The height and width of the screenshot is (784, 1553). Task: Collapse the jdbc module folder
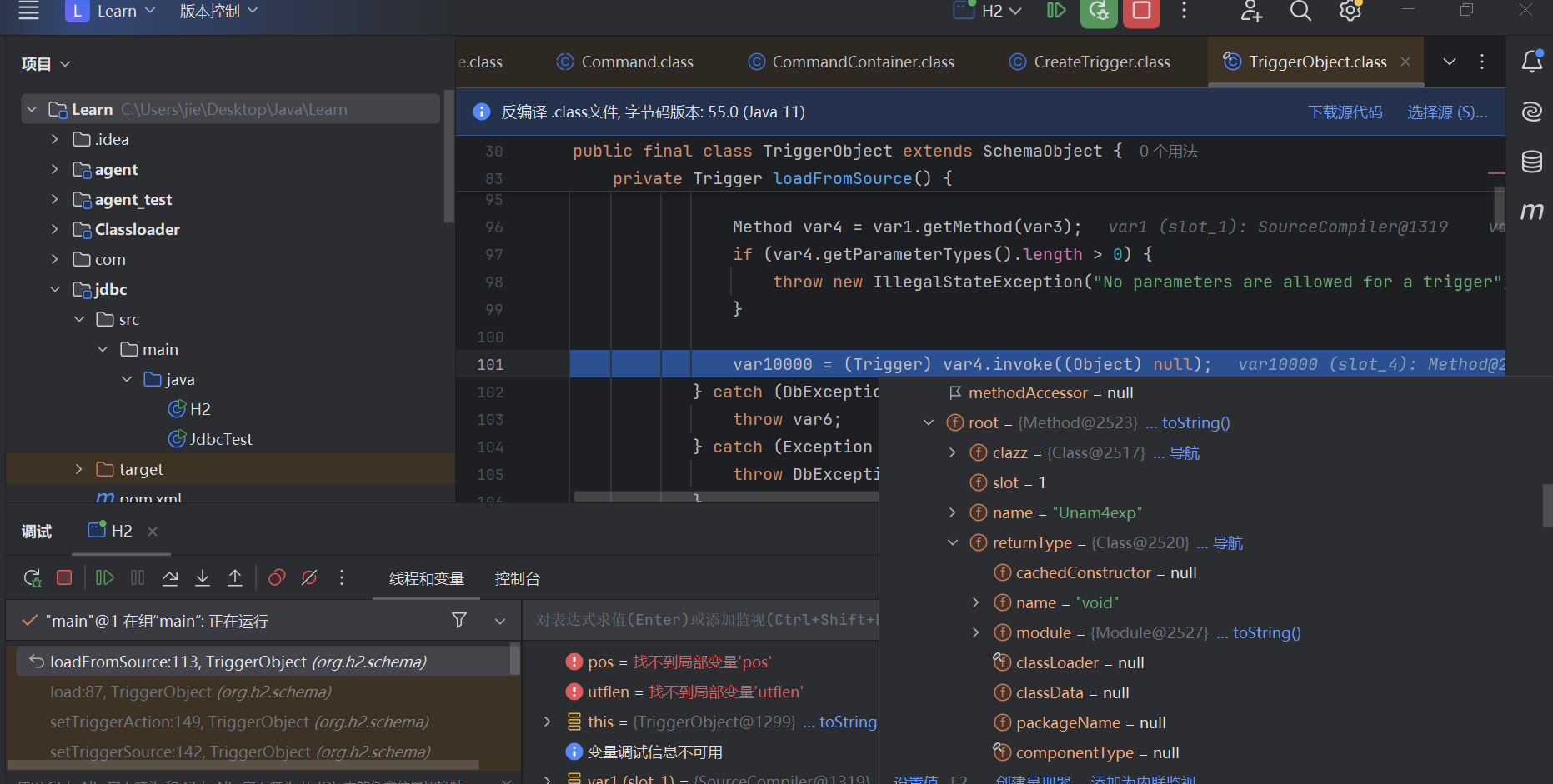(55, 289)
